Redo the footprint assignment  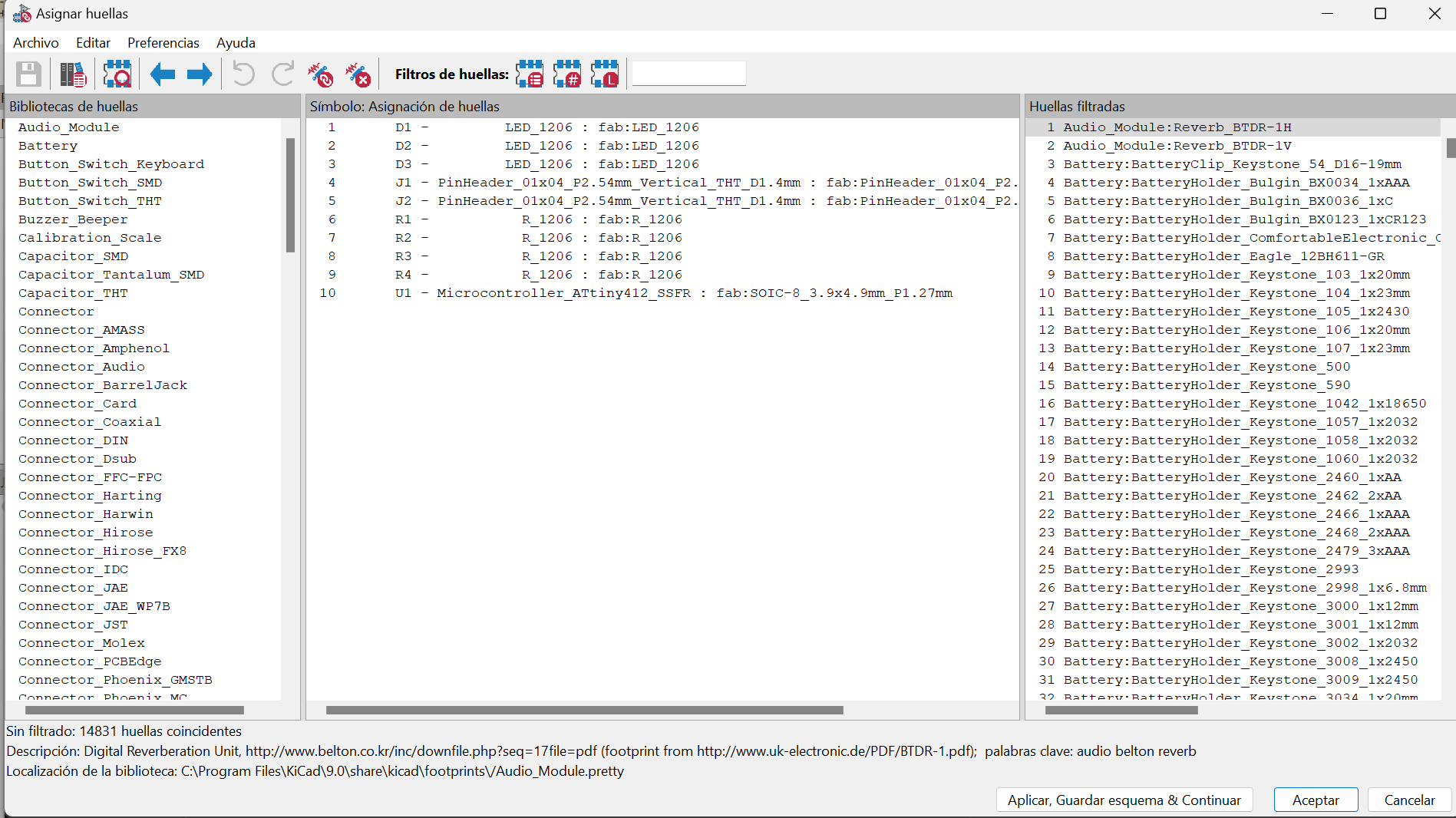(282, 74)
